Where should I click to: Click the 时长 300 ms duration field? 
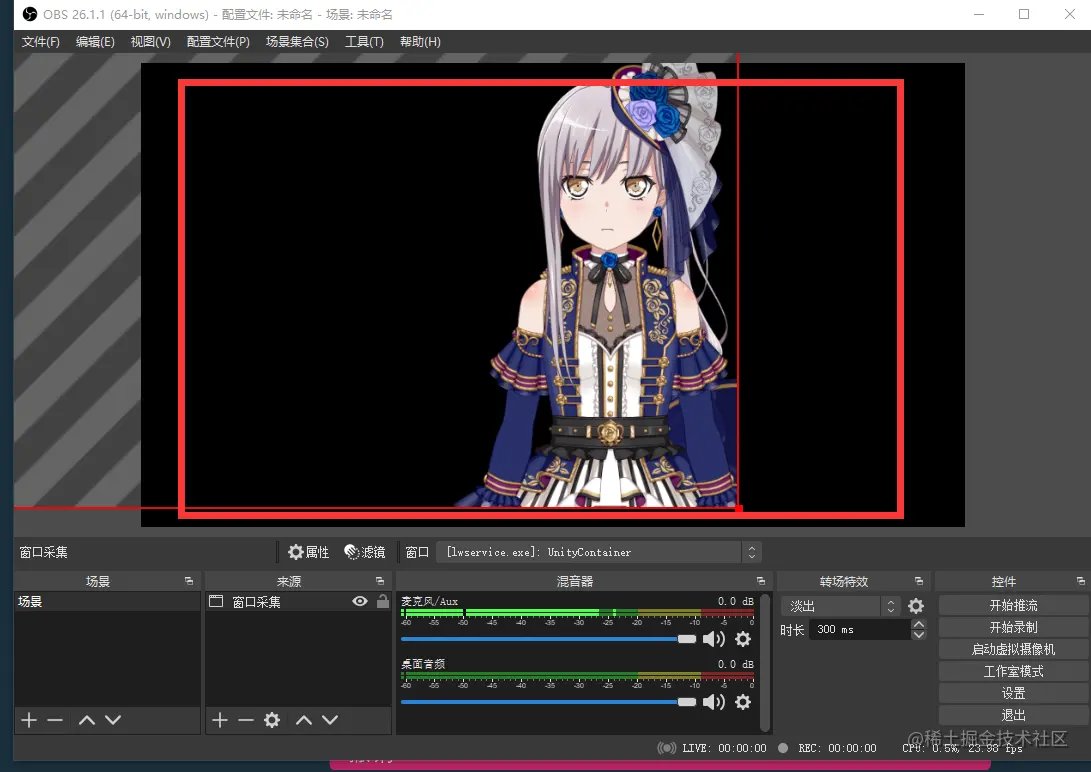click(x=860, y=629)
